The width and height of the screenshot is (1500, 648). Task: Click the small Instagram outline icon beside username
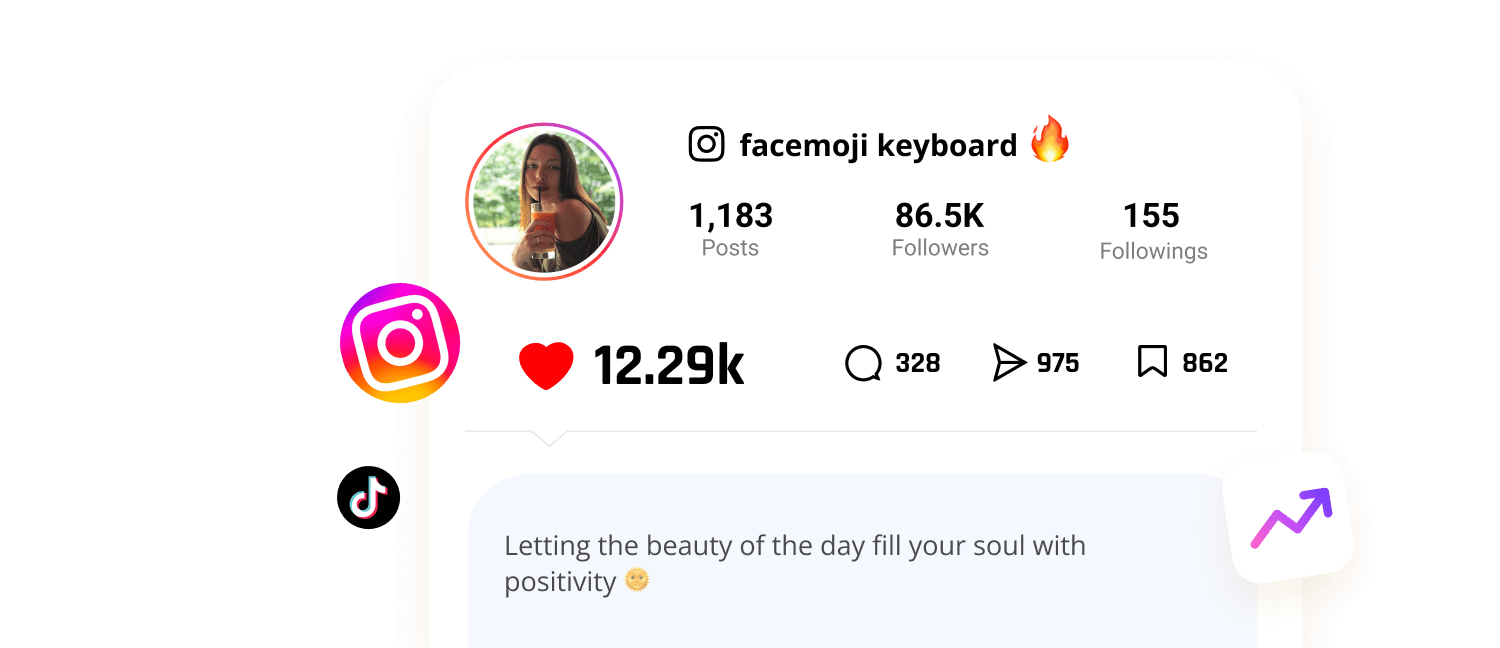(707, 145)
